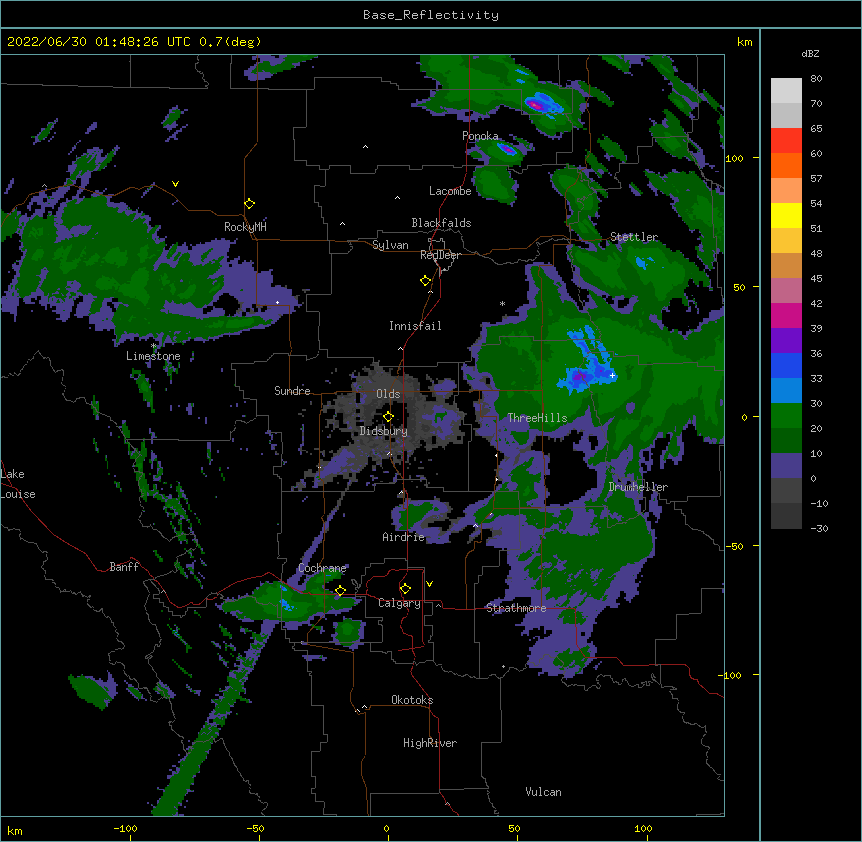Image resolution: width=862 pixels, height=842 pixels.
Task: Select the magenta 39-42 dBZ legend swatch
Action: [786, 316]
